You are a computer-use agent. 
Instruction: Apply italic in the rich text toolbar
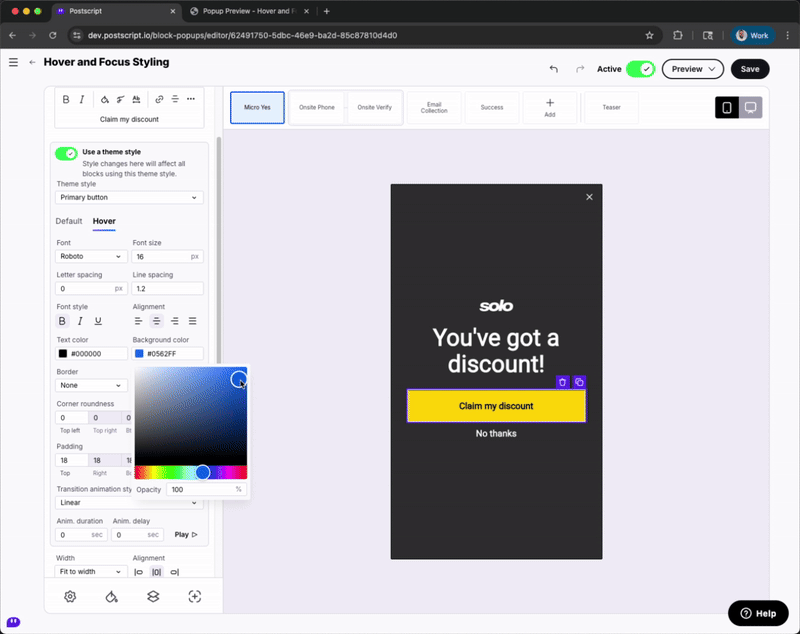(x=82, y=99)
